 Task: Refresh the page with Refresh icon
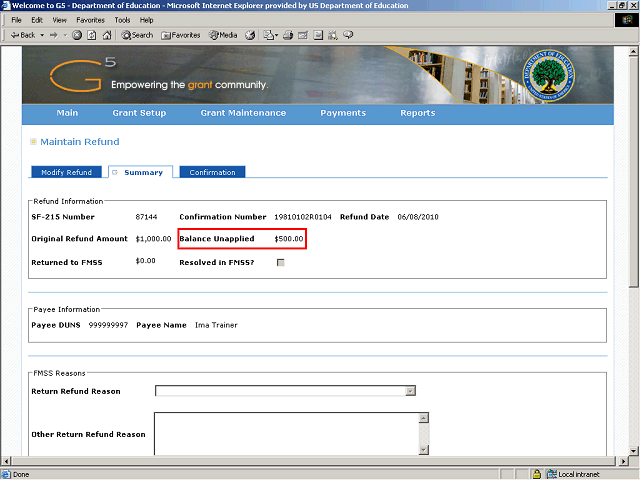92,36
